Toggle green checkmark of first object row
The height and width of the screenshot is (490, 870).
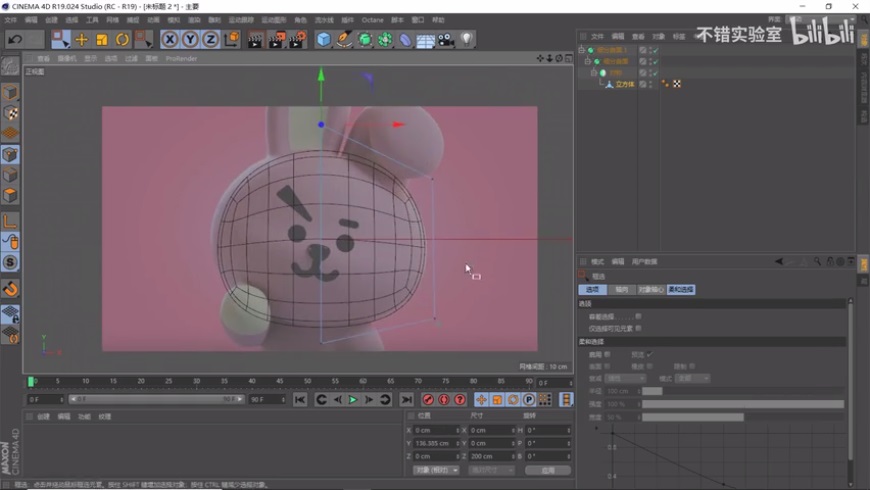point(655,50)
